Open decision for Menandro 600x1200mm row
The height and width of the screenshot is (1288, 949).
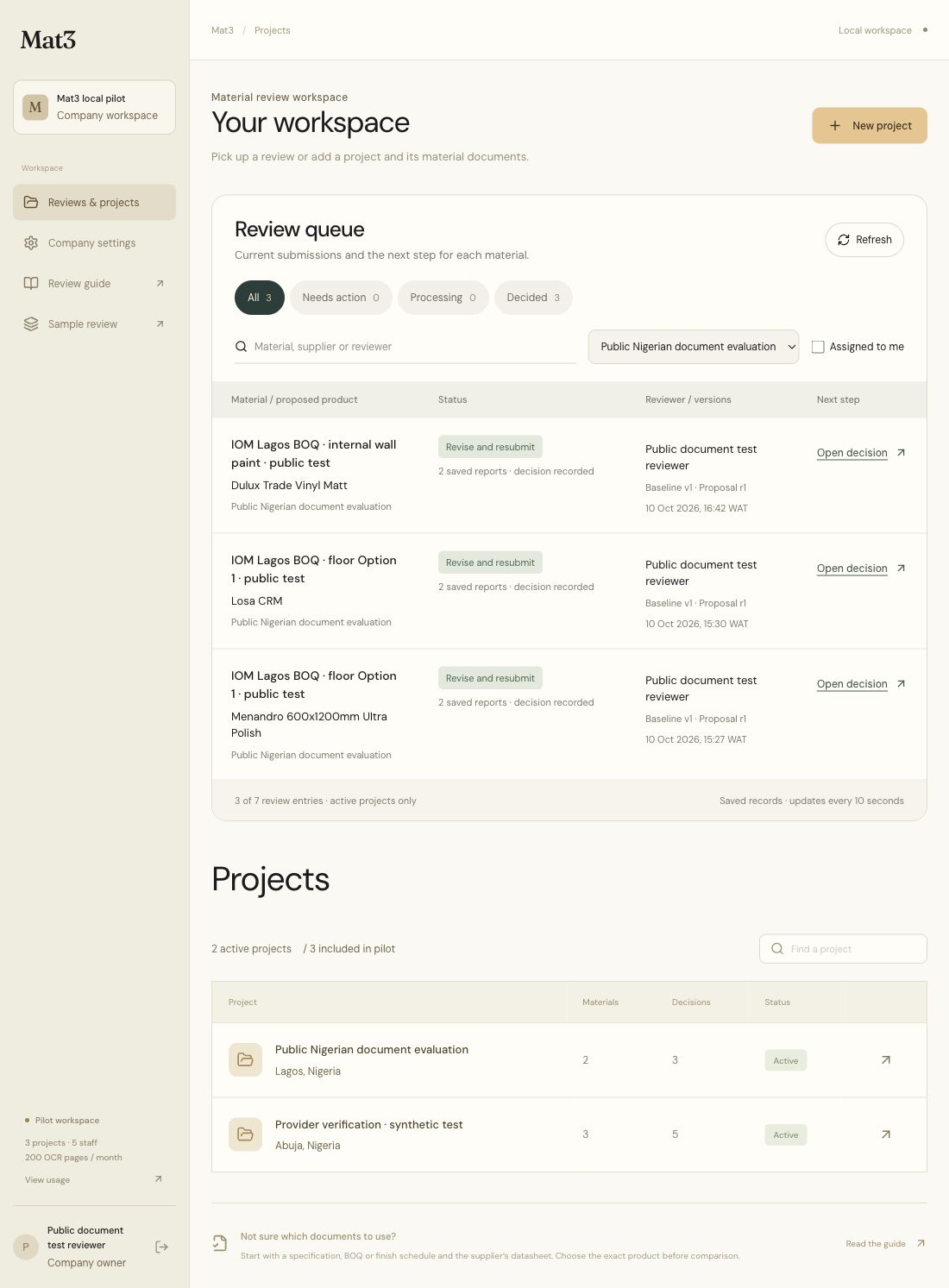pyautogui.click(x=852, y=683)
